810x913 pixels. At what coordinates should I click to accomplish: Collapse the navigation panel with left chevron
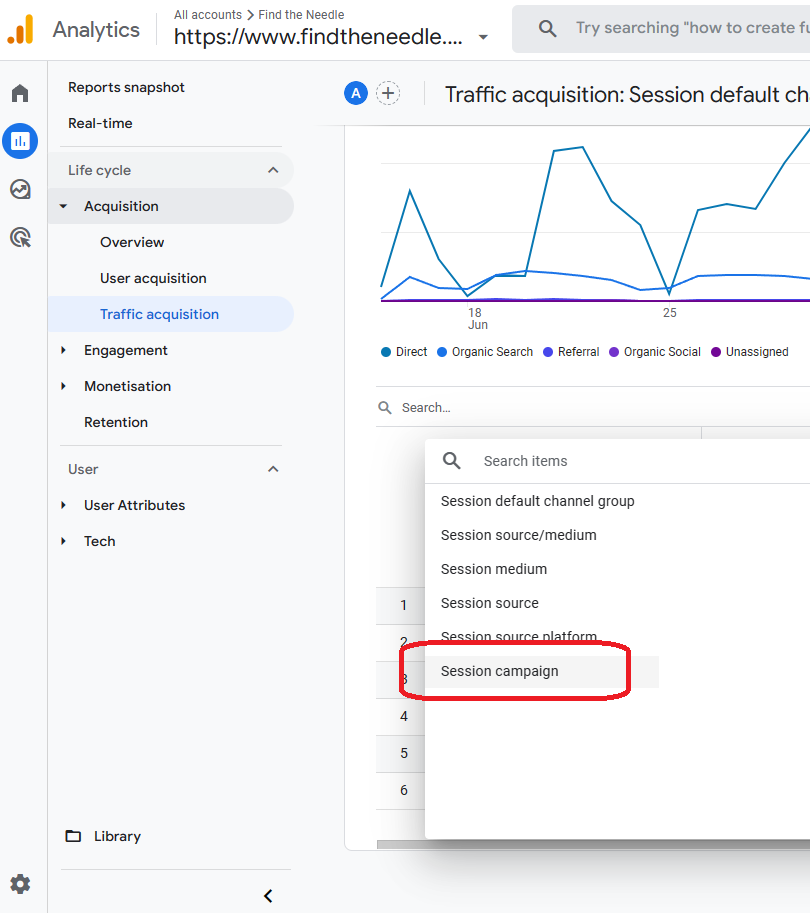[267, 896]
